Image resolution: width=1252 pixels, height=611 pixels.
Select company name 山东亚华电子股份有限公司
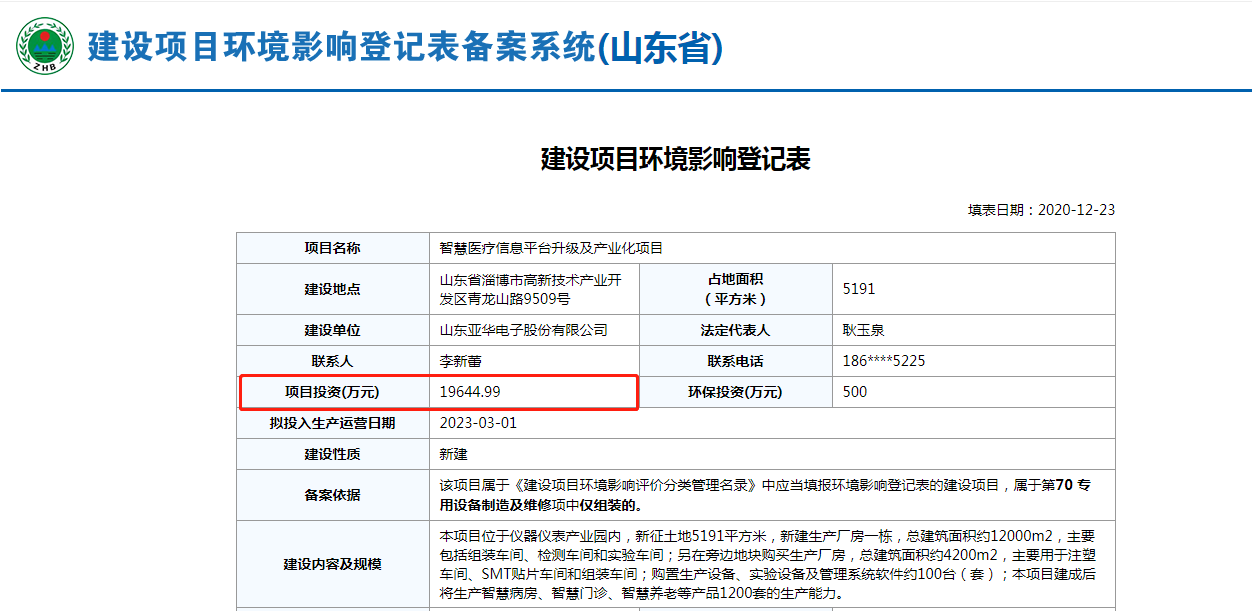click(x=523, y=330)
